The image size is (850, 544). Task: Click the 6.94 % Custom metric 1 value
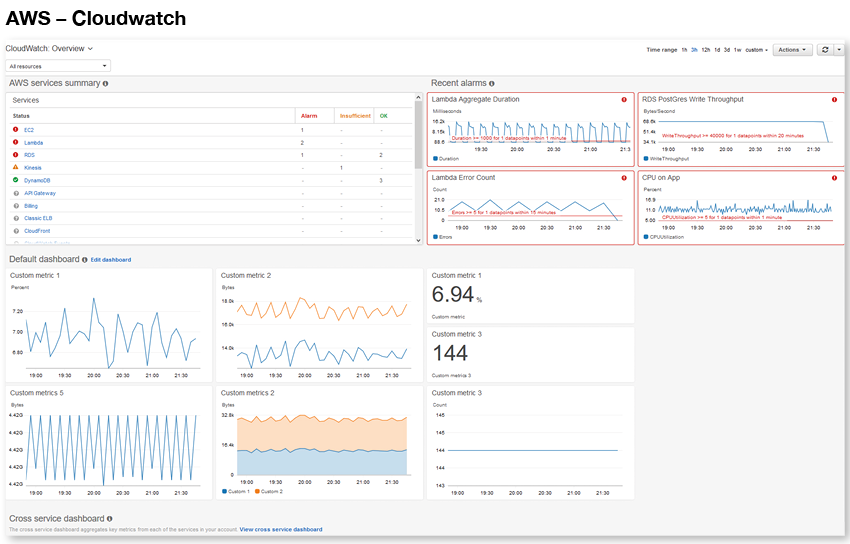pyautogui.click(x=456, y=295)
